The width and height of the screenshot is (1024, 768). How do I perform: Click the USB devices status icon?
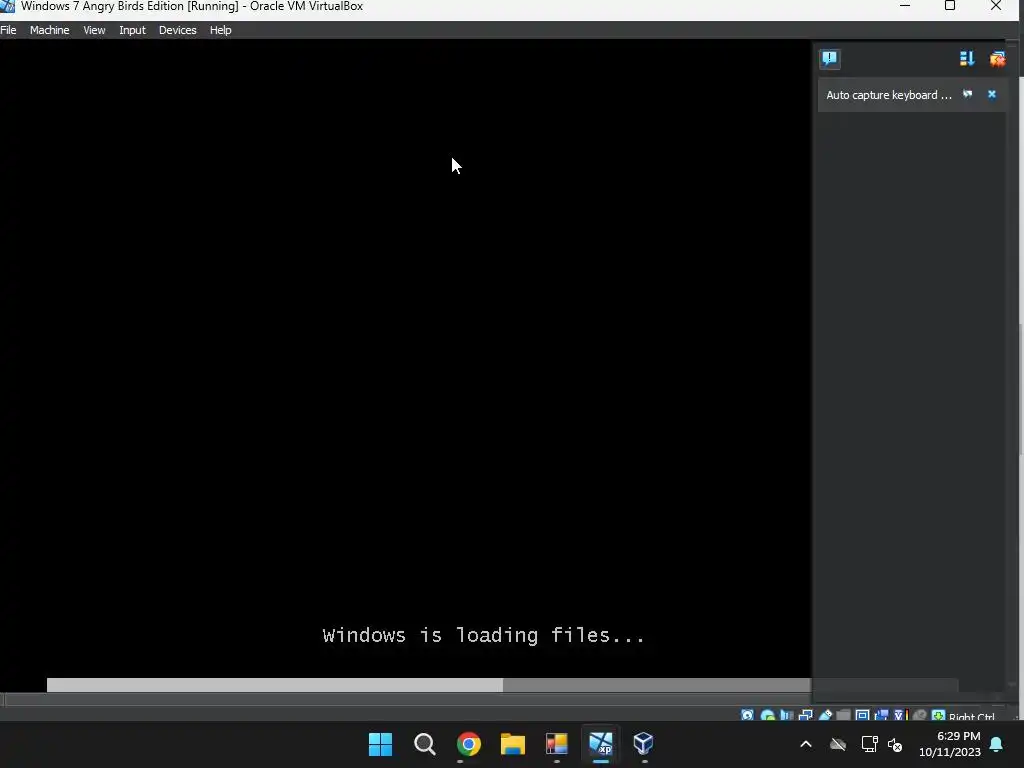[x=825, y=716]
